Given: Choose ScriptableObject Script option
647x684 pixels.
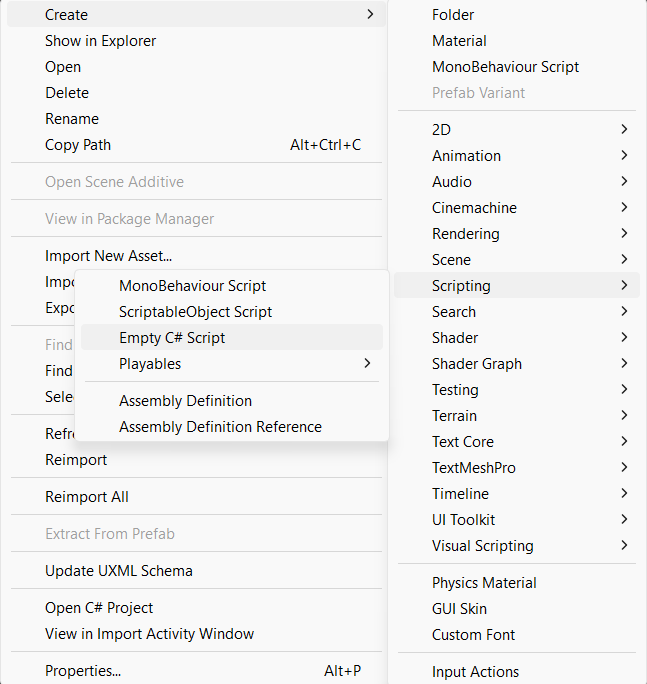Looking at the screenshot, I should point(232,311).
